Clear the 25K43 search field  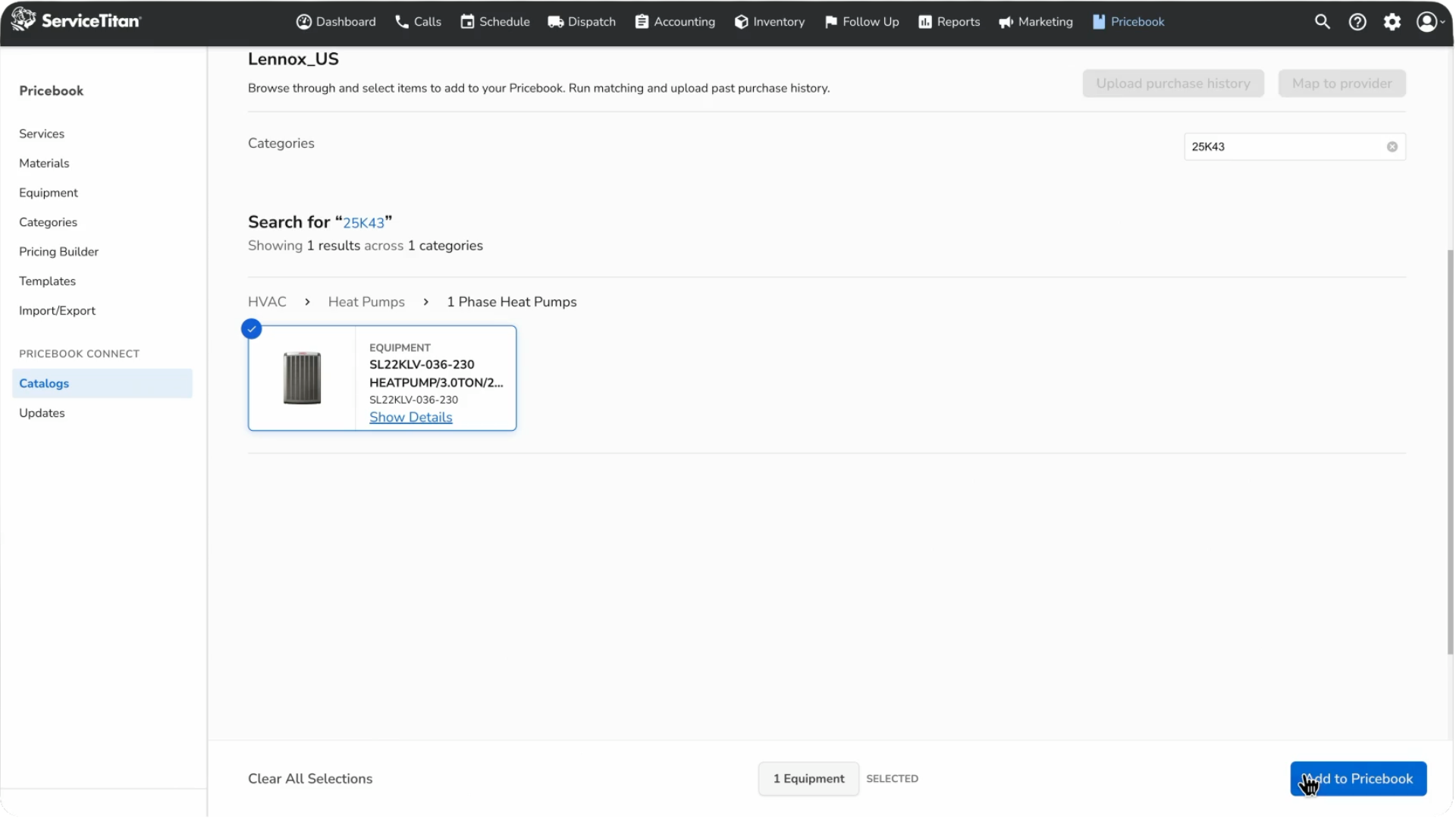[x=1392, y=147]
